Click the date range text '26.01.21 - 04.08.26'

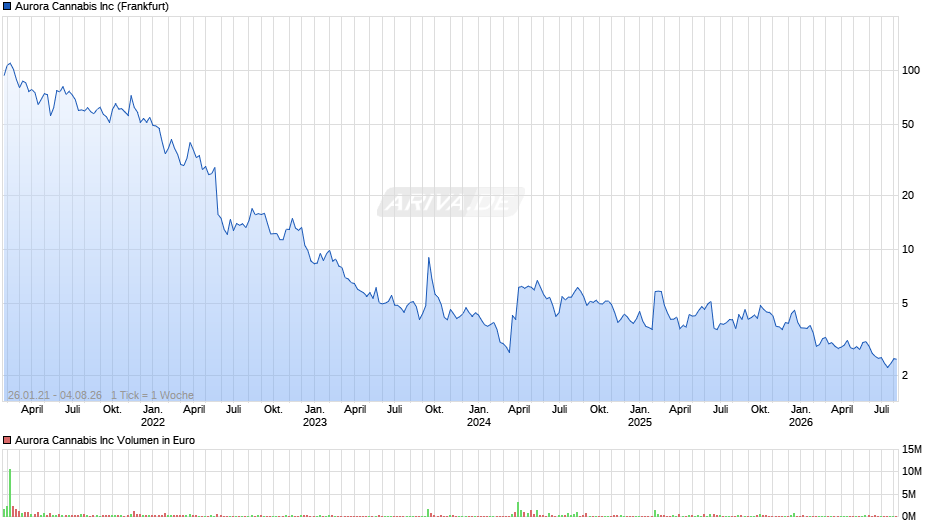(x=55, y=395)
